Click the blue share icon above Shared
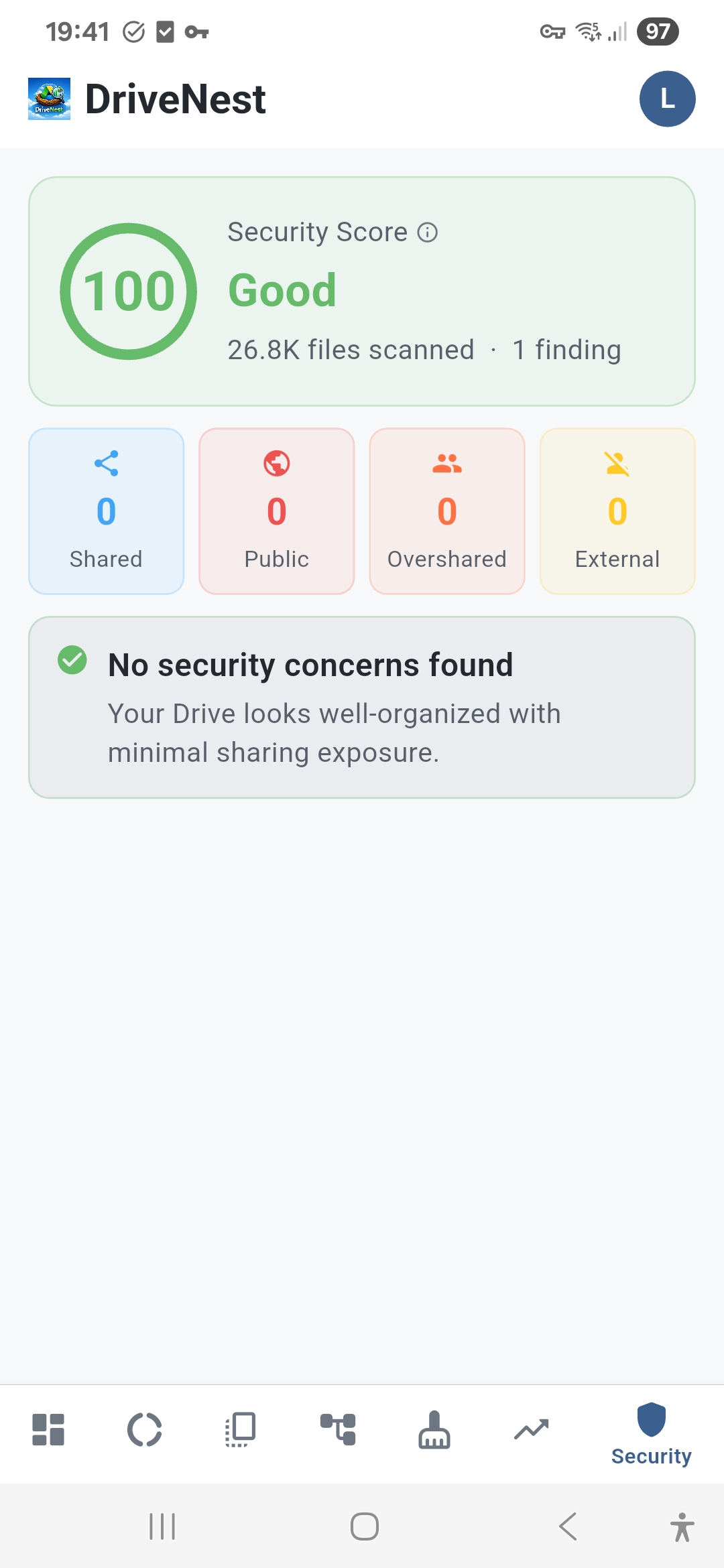Viewport: 724px width, 1568px height. (106, 464)
